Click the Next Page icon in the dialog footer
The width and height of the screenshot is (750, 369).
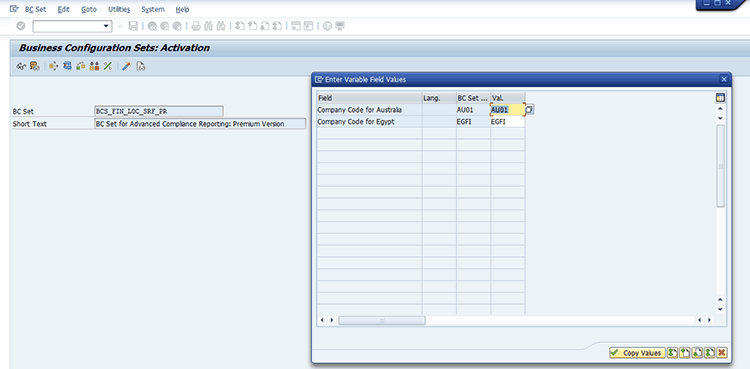tap(697, 353)
